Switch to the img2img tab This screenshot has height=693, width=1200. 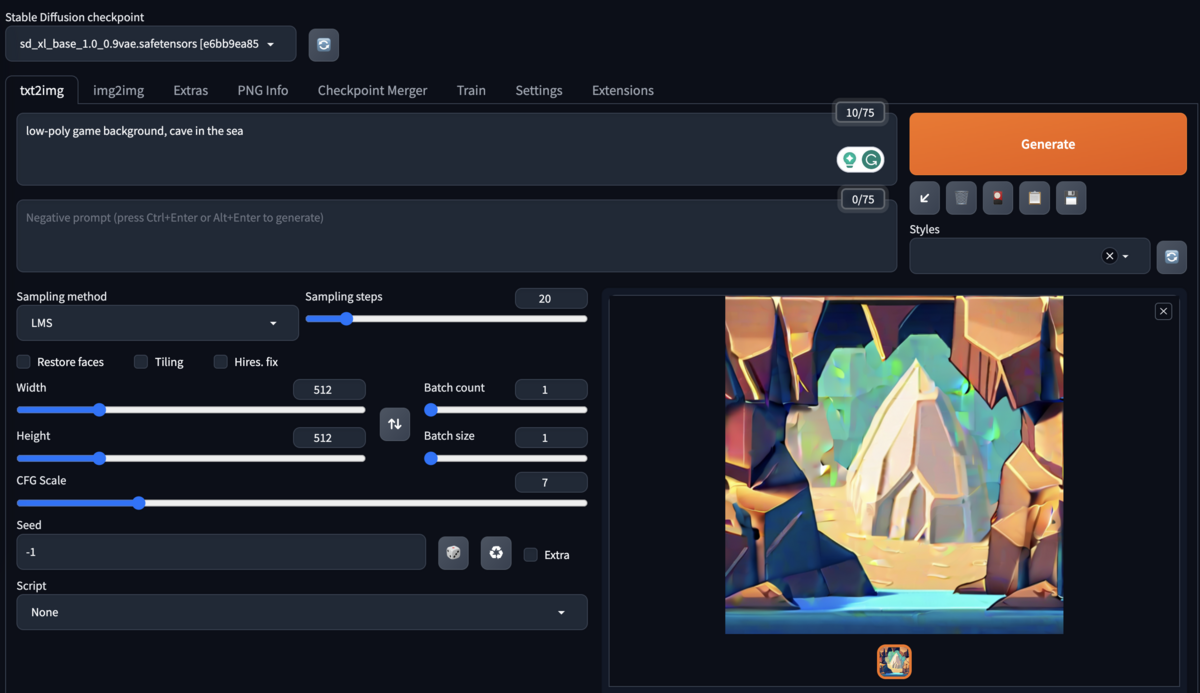118,90
